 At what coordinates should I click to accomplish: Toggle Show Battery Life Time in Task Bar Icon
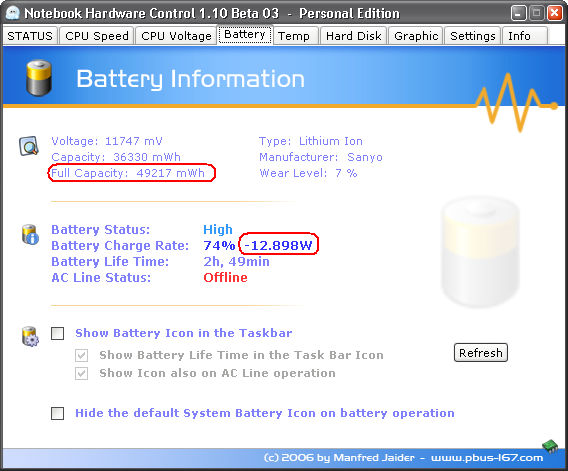(x=82, y=355)
